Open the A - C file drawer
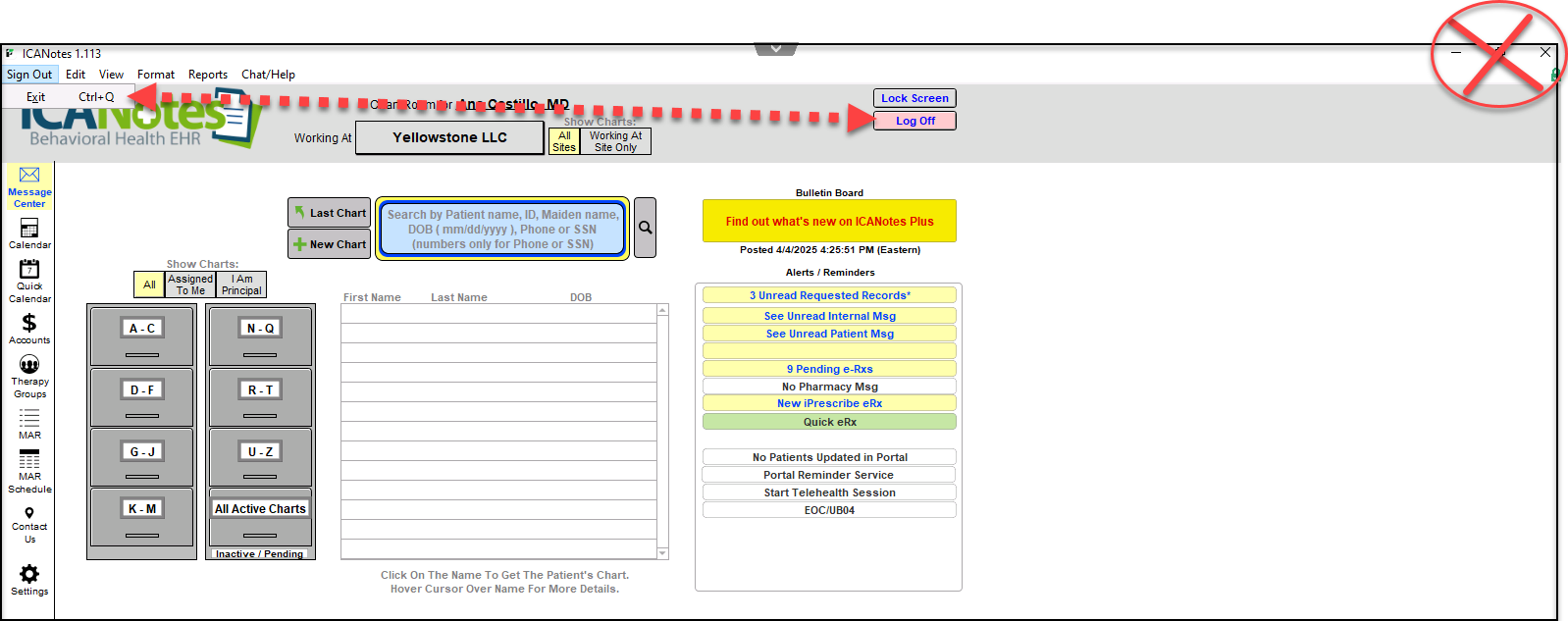Image resolution: width=1568 pixels, height=621 pixels. [142, 329]
